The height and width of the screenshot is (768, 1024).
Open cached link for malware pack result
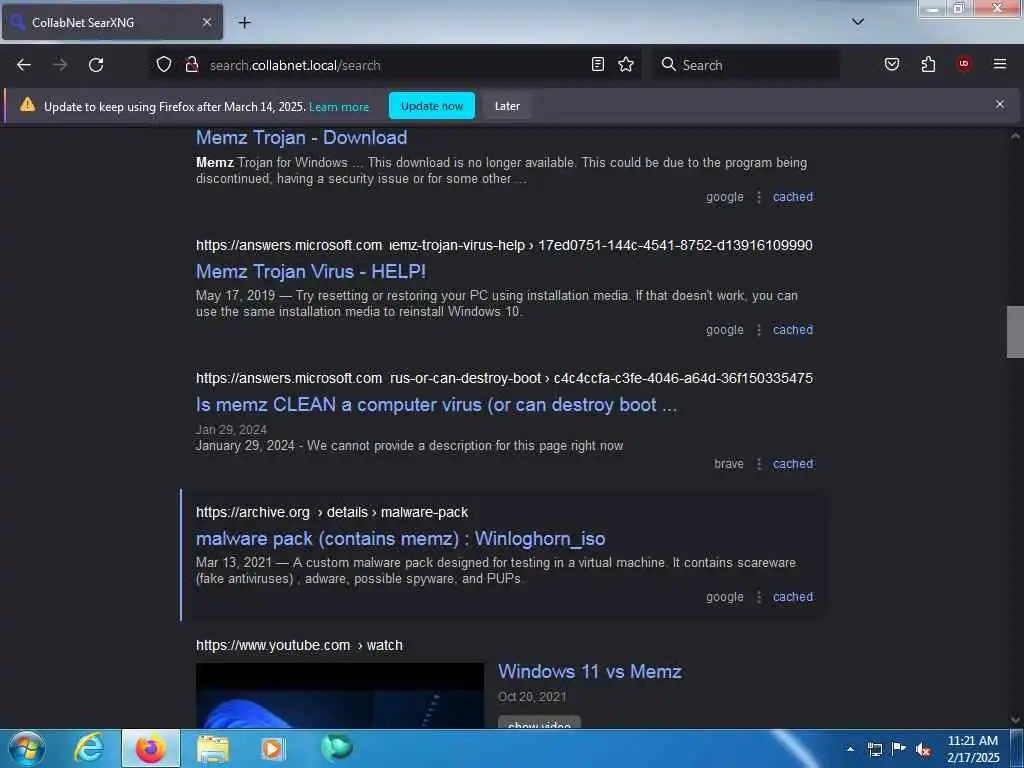[793, 597]
